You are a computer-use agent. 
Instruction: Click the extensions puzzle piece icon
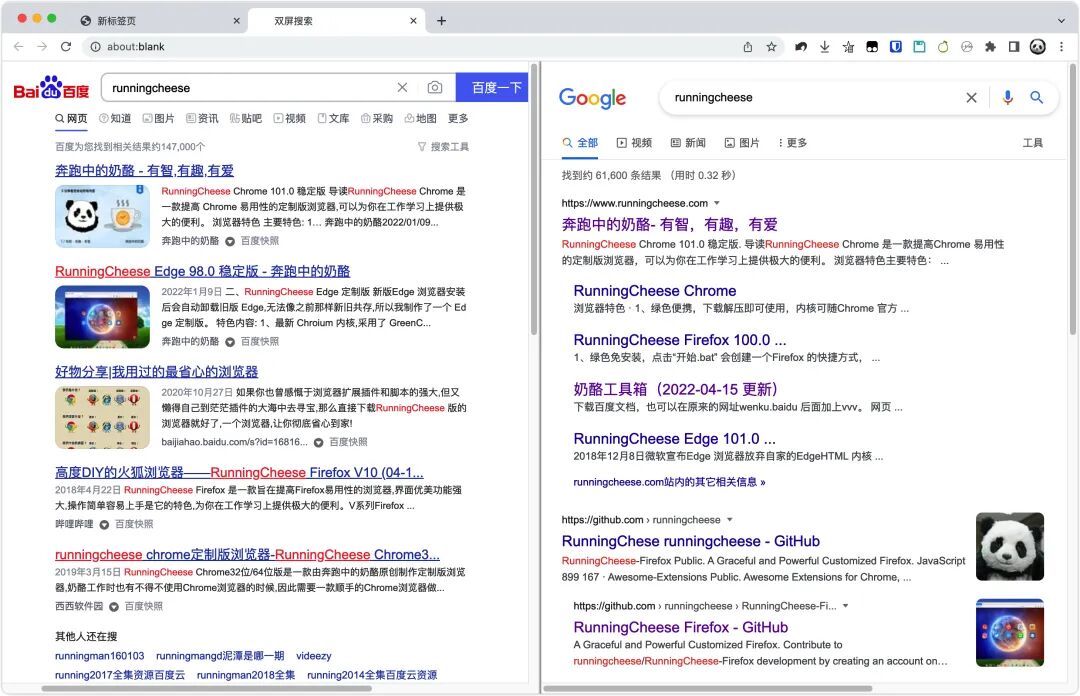(x=990, y=47)
